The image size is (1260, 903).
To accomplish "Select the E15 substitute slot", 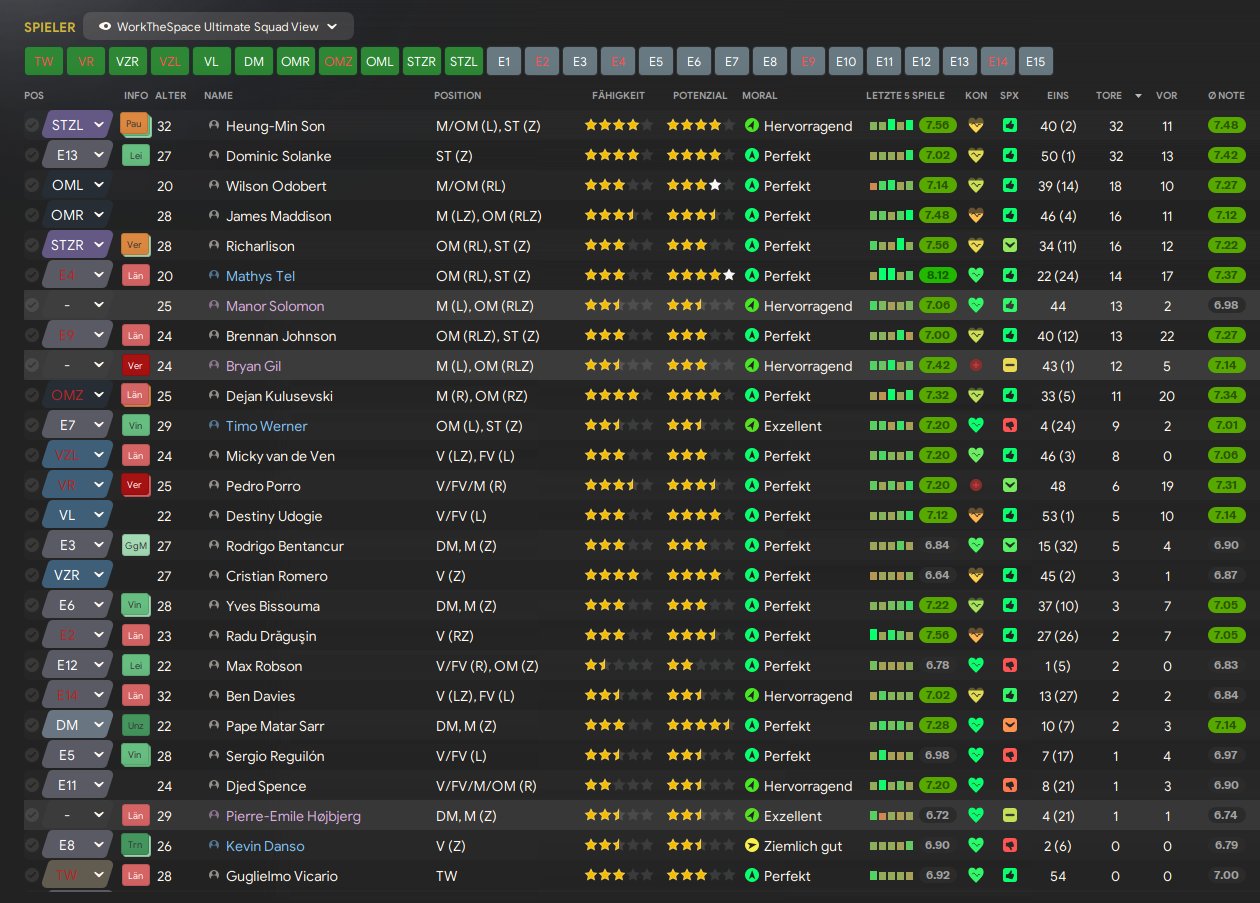I will 1035,61.
